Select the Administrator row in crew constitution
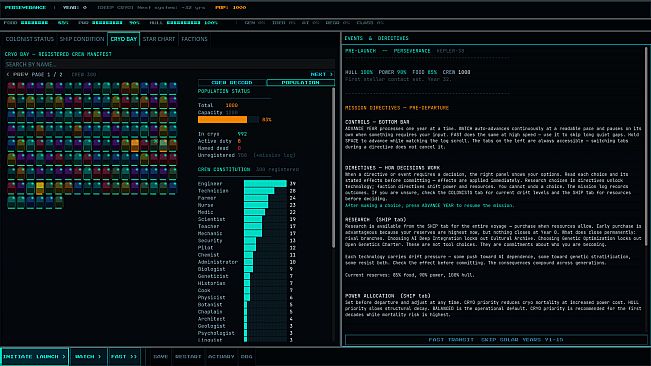The image size is (651, 366). (247, 262)
